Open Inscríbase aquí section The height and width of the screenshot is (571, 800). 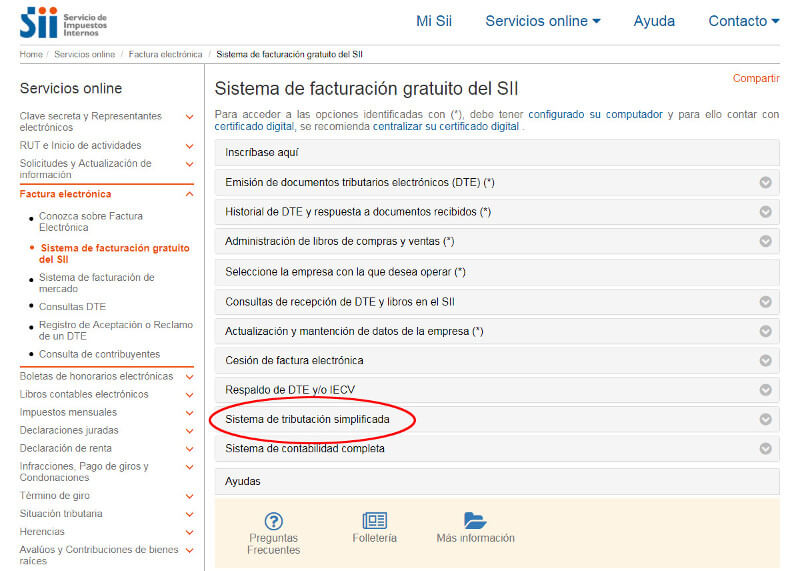[x=262, y=153]
